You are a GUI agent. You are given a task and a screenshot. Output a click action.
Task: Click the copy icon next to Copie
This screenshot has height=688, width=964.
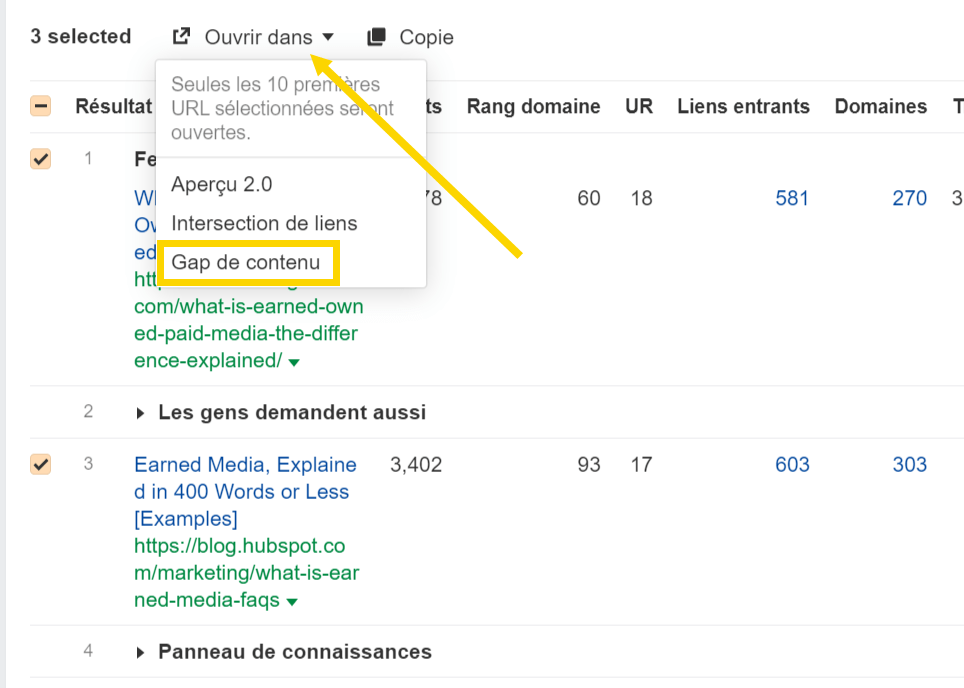(x=375, y=35)
